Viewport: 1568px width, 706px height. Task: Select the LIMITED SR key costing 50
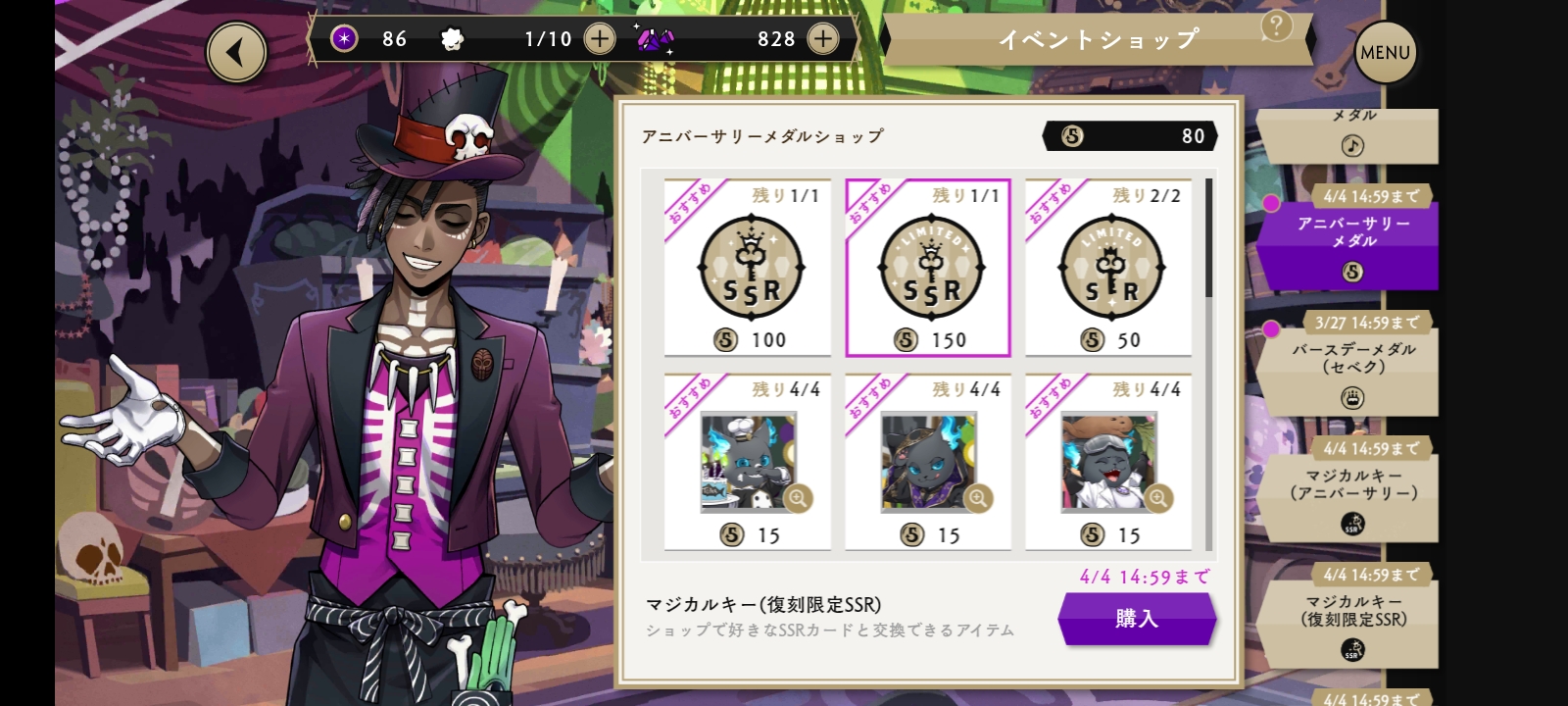1108,268
